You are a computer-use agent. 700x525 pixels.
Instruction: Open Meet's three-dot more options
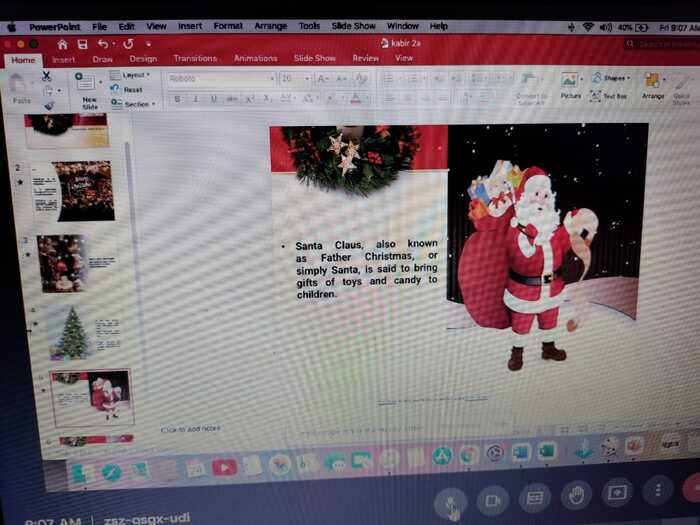click(658, 491)
